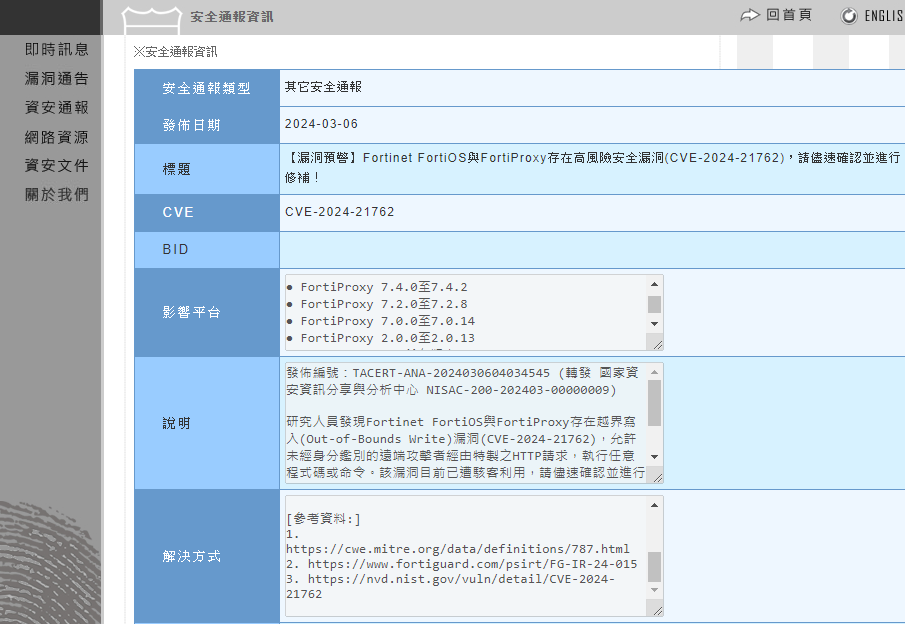Viewport: 905px width, 624px height.
Task: Click the circular icon beside ENGLISH
Action: click(x=848, y=16)
